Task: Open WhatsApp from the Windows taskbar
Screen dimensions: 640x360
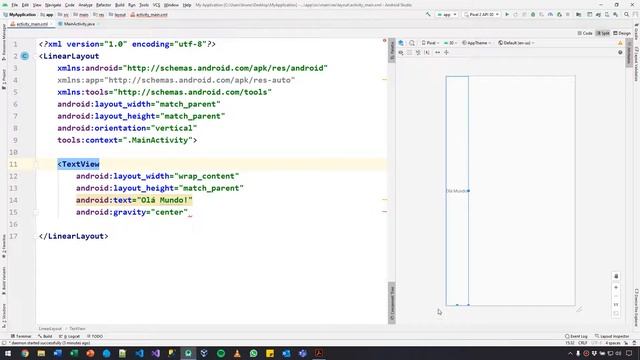Action: tap(253, 353)
